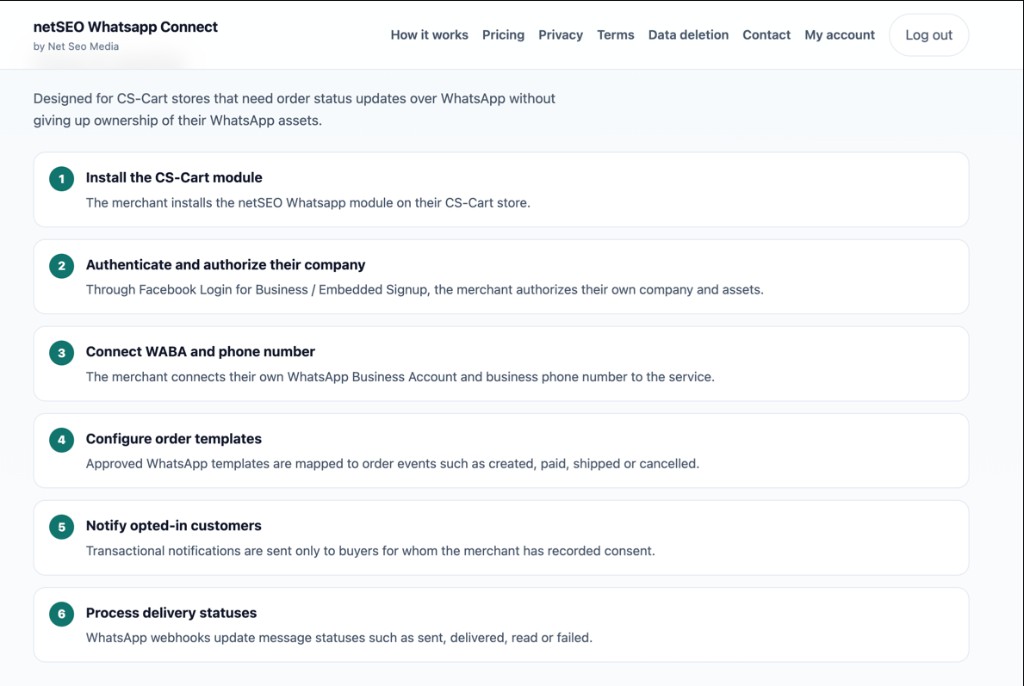Click the step 2 number badge
1024x686 pixels.
tap(61, 265)
